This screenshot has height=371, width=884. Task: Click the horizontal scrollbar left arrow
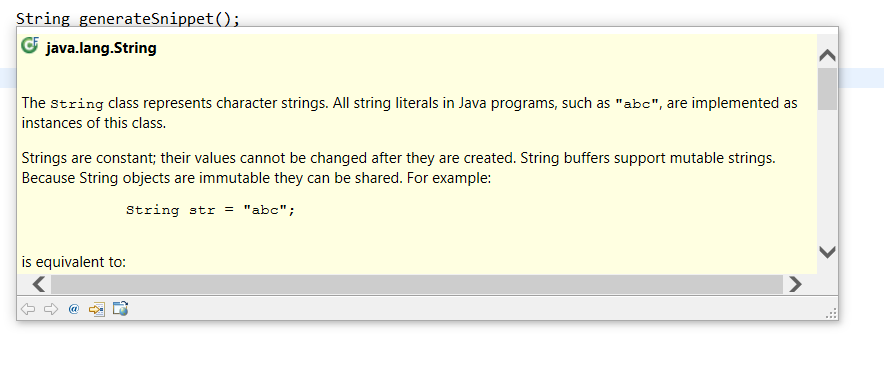tap(39, 284)
